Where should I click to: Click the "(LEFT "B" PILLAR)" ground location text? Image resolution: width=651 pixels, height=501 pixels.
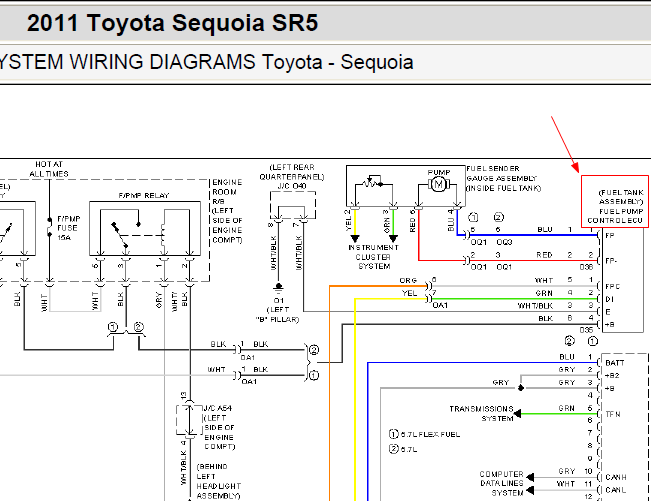277,315
